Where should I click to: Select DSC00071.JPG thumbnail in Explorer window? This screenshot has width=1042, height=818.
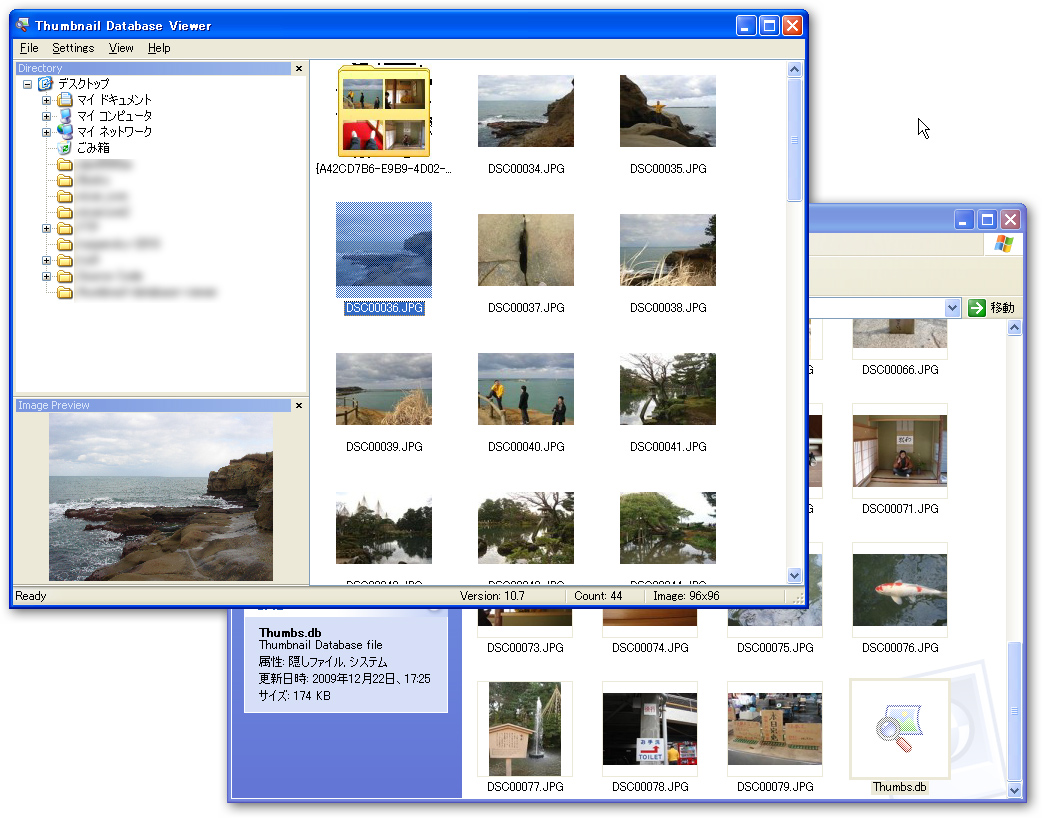(x=900, y=451)
